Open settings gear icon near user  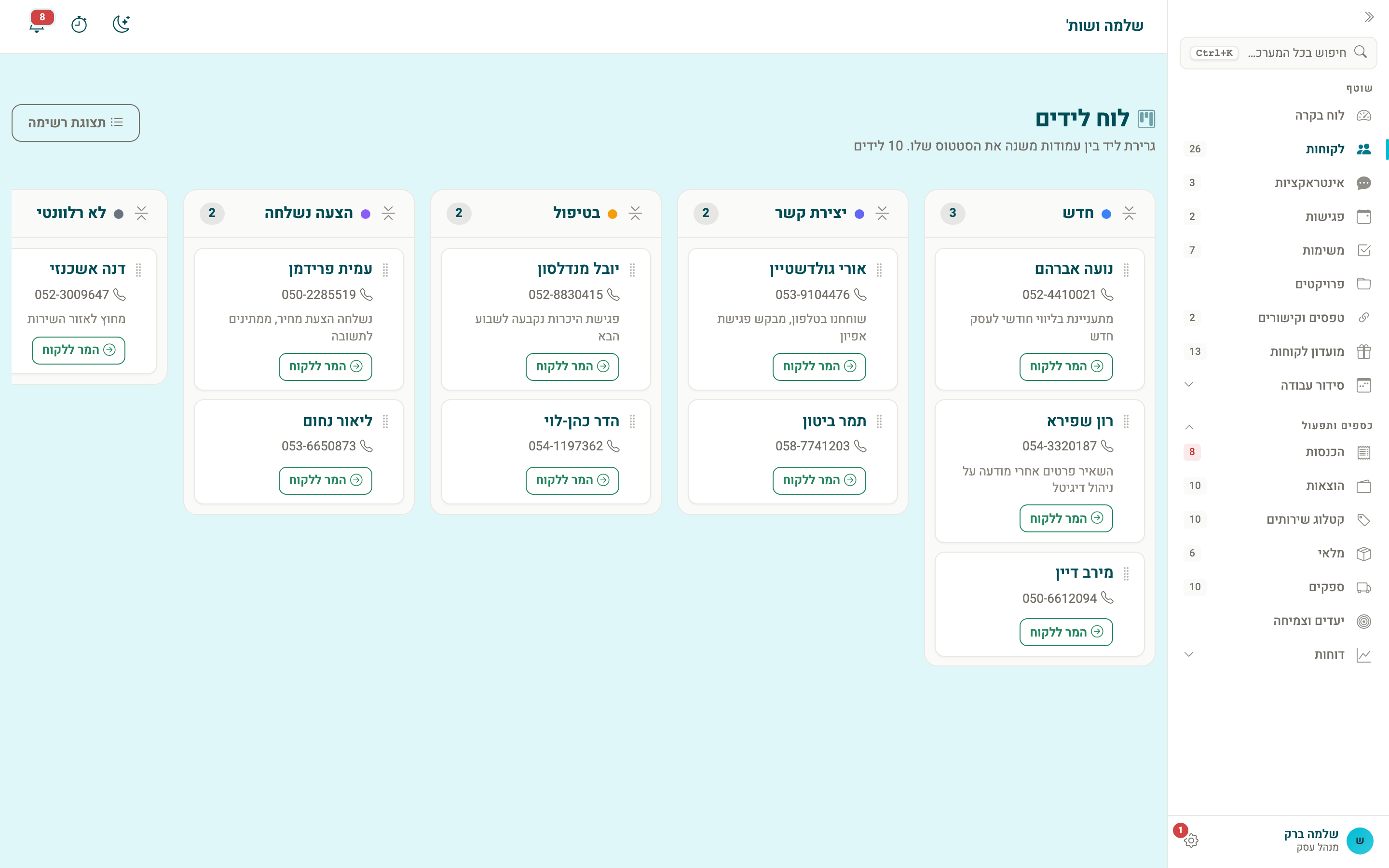1191,841
